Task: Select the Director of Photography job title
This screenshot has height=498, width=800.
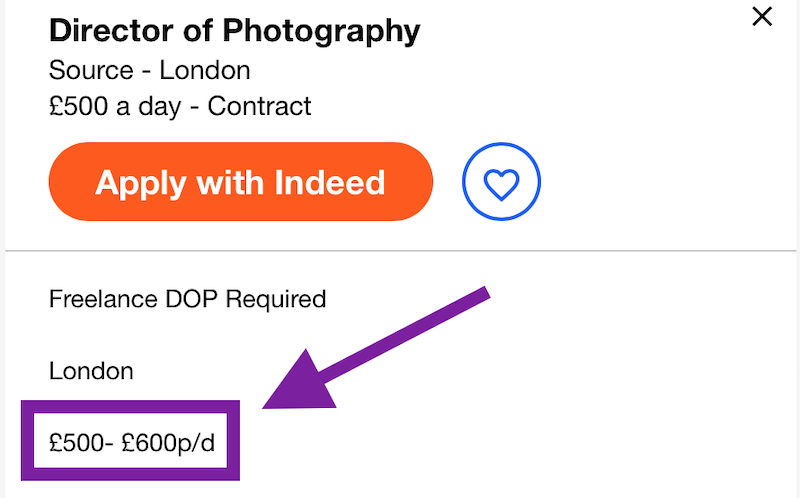Action: (234, 31)
